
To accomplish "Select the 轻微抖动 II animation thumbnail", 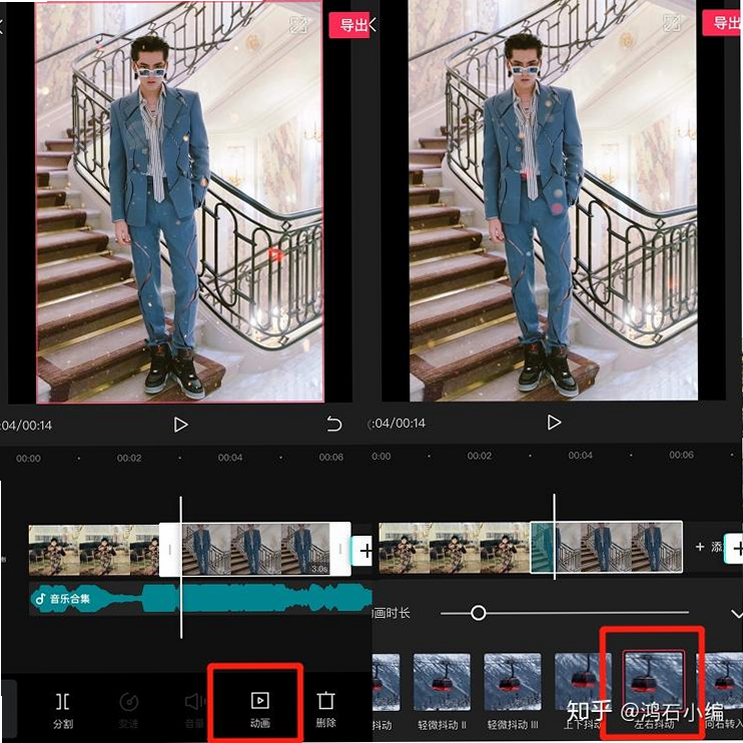I will pyautogui.click(x=442, y=682).
